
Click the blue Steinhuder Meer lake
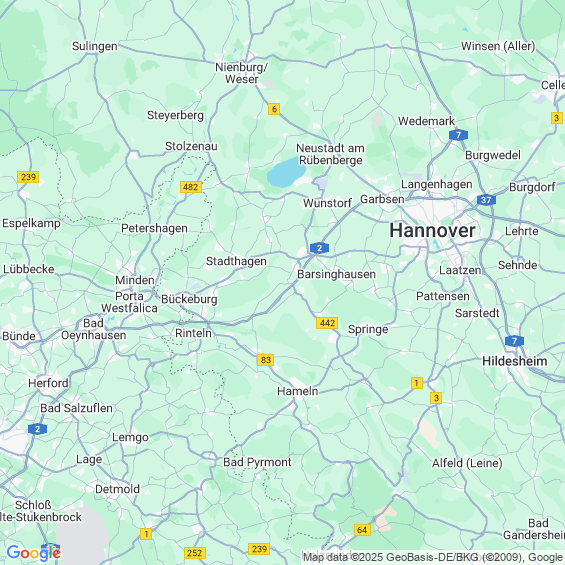[x=286, y=173]
